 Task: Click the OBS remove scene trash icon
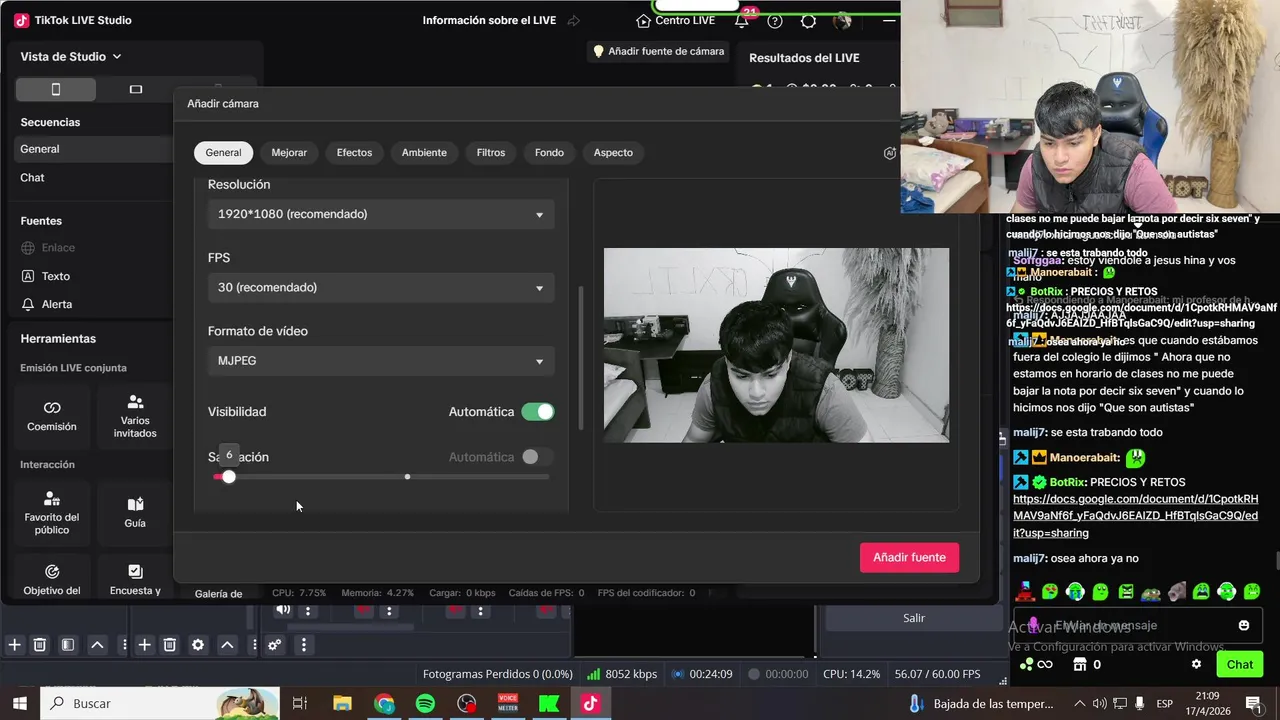click(40, 645)
